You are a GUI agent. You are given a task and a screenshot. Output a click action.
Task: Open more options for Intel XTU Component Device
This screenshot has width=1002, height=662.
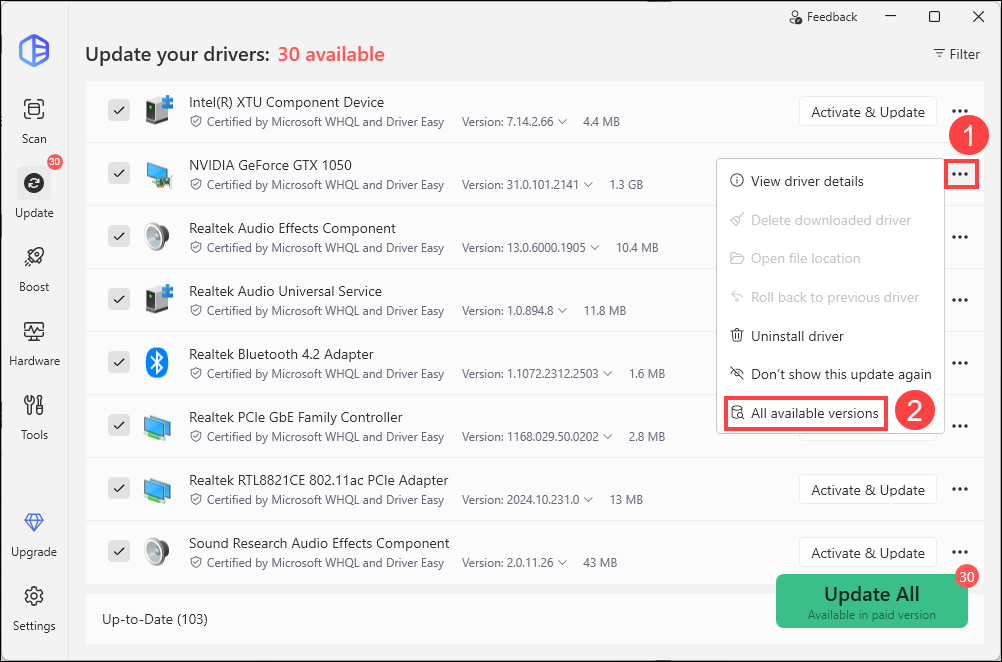point(960,111)
